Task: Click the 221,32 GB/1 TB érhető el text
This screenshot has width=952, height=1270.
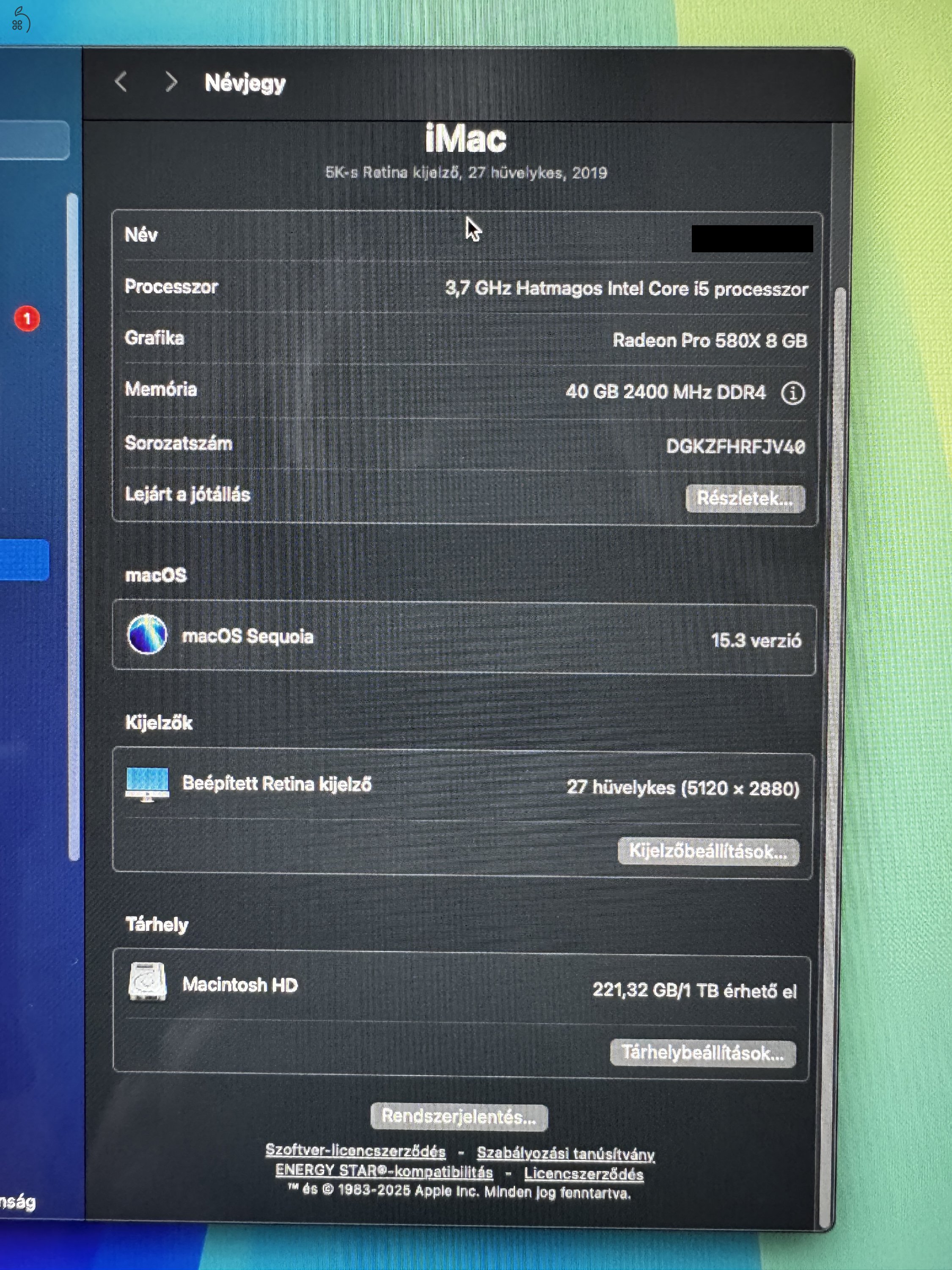Action: click(x=694, y=991)
